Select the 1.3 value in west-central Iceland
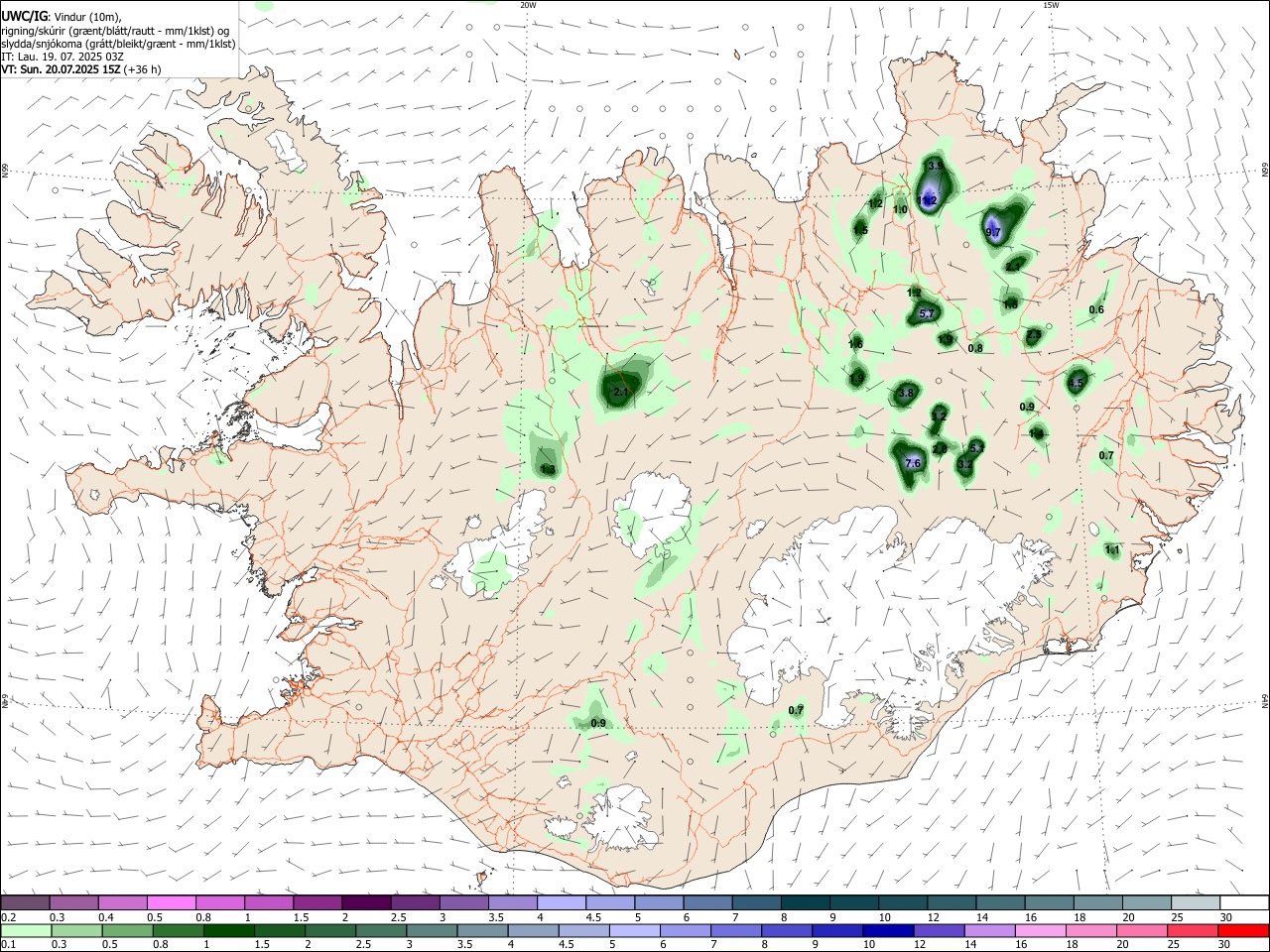The height and width of the screenshot is (952, 1270). 548,469
